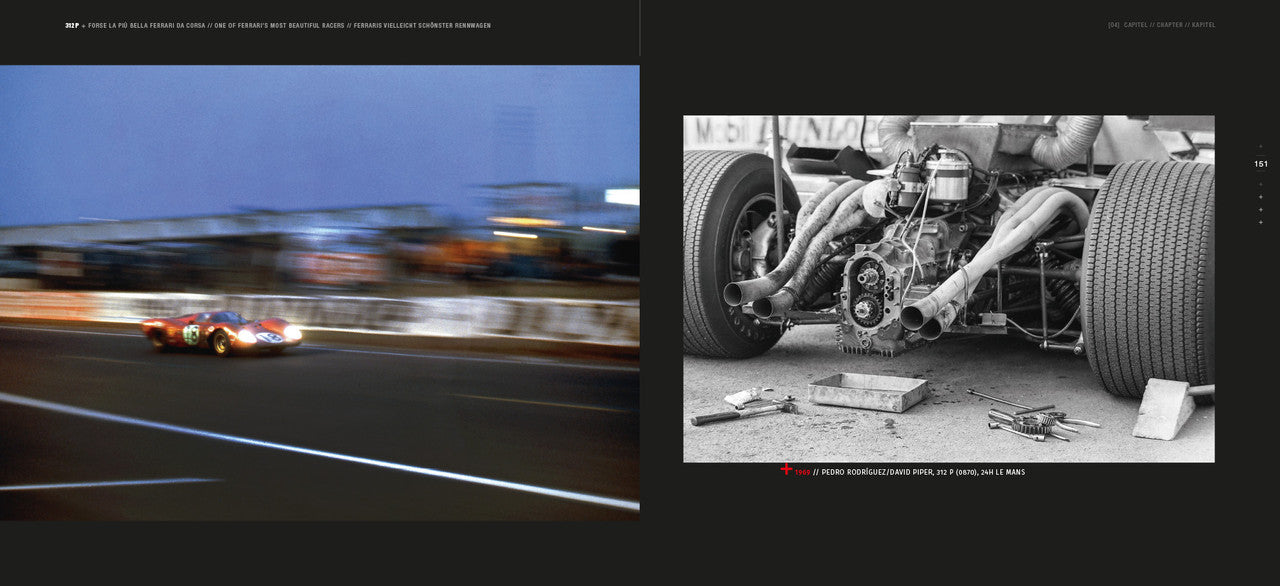Select the topmost plus symbol above page number 151

pos(1261,146)
